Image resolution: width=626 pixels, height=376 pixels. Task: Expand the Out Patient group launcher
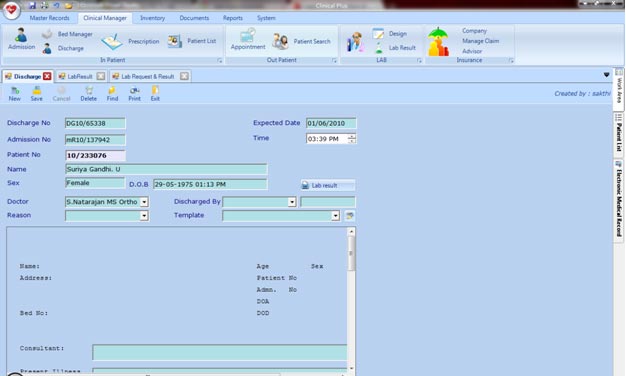coord(334,60)
